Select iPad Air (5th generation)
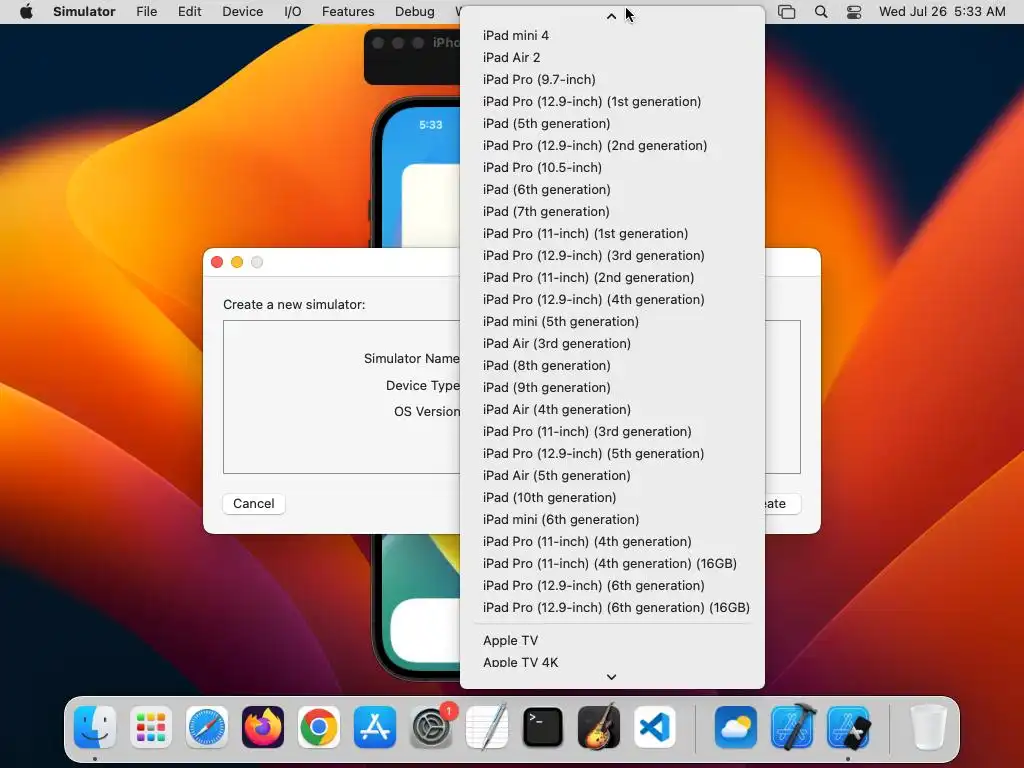1024x768 pixels. tap(613, 475)
